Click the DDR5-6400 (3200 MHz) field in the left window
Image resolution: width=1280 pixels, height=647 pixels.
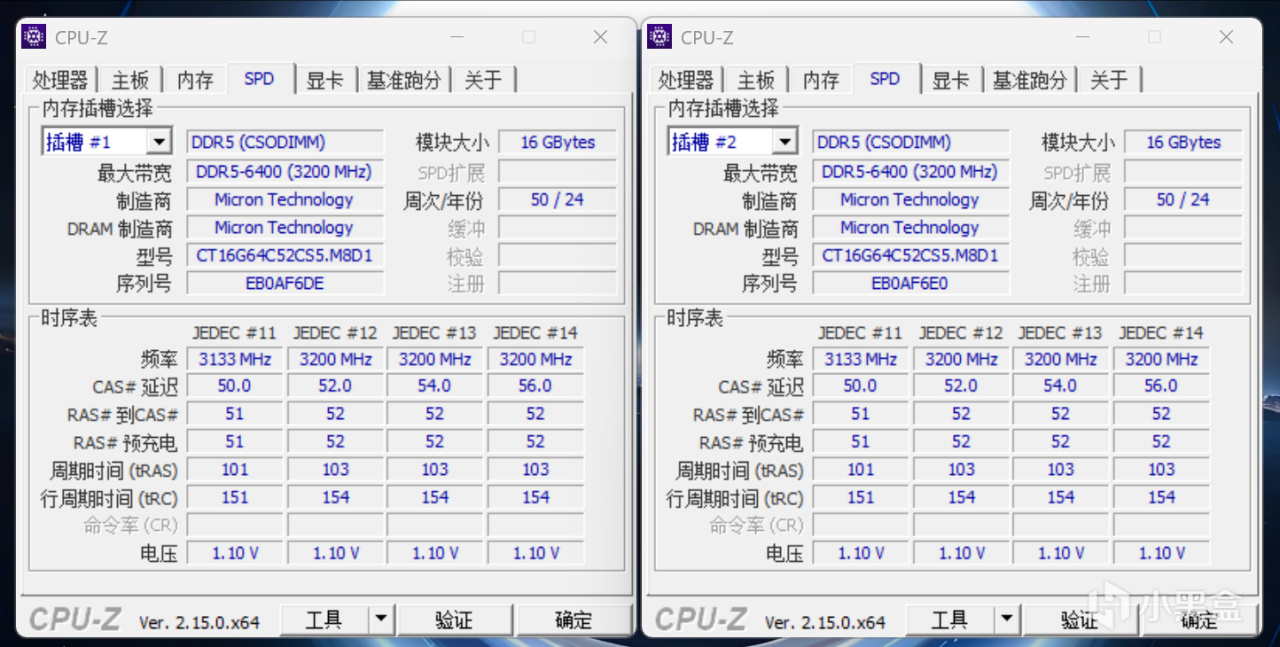tap(285, 171)
